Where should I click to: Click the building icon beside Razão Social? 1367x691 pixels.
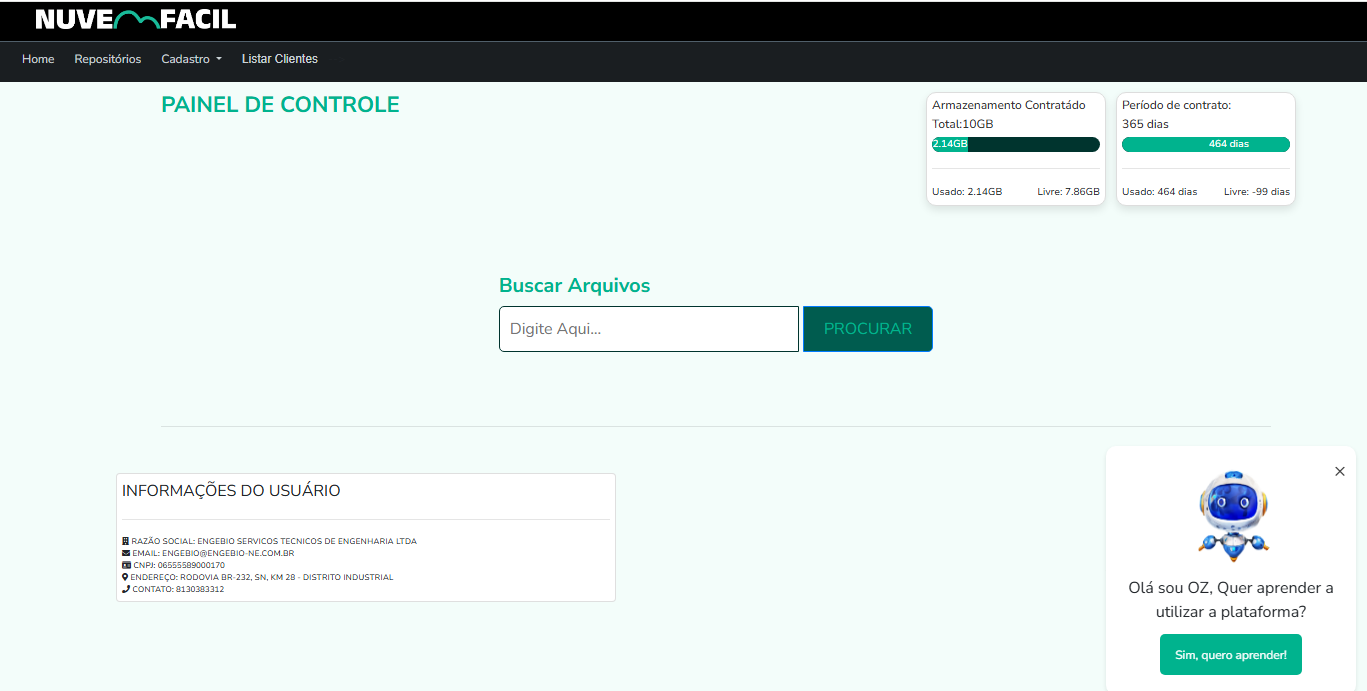coord(126,541)
